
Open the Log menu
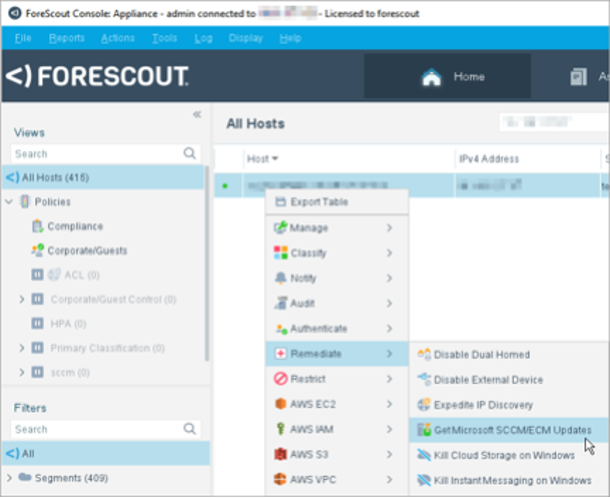point(203,38)
